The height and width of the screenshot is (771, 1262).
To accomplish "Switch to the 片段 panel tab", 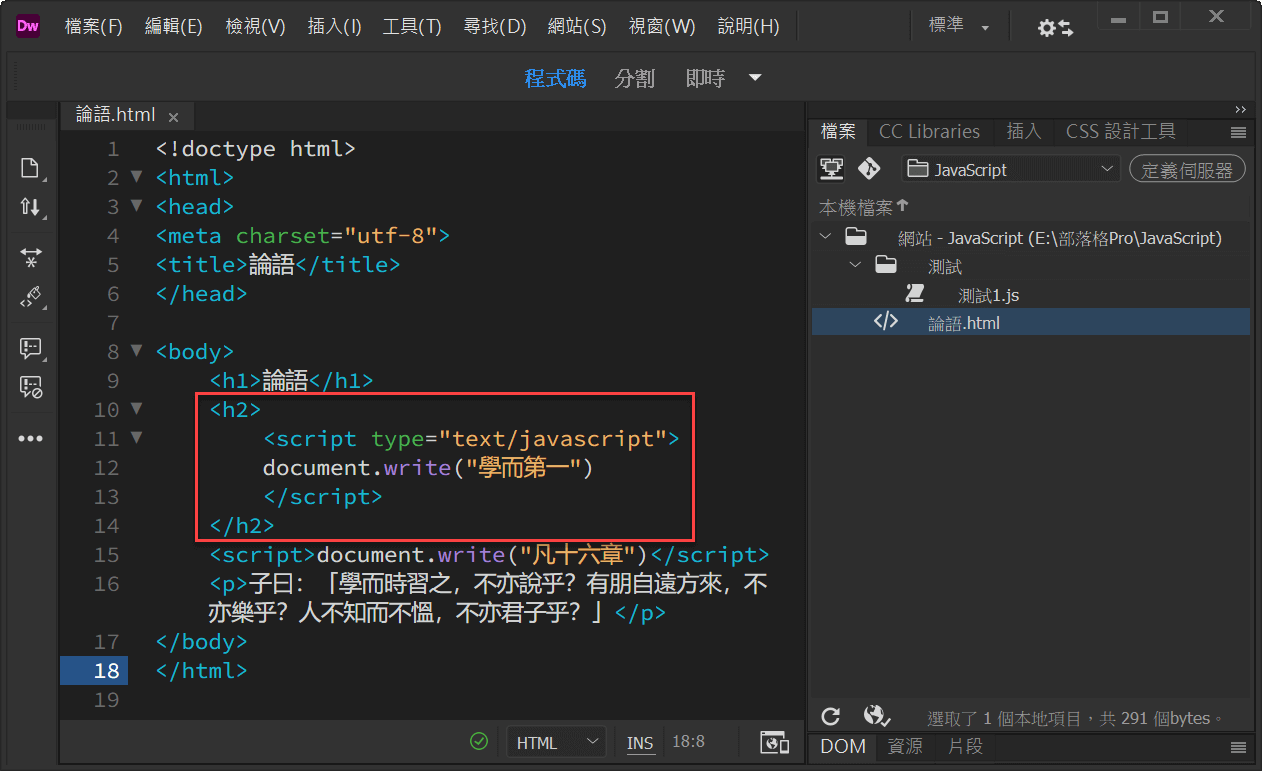I will click(965, 747).
